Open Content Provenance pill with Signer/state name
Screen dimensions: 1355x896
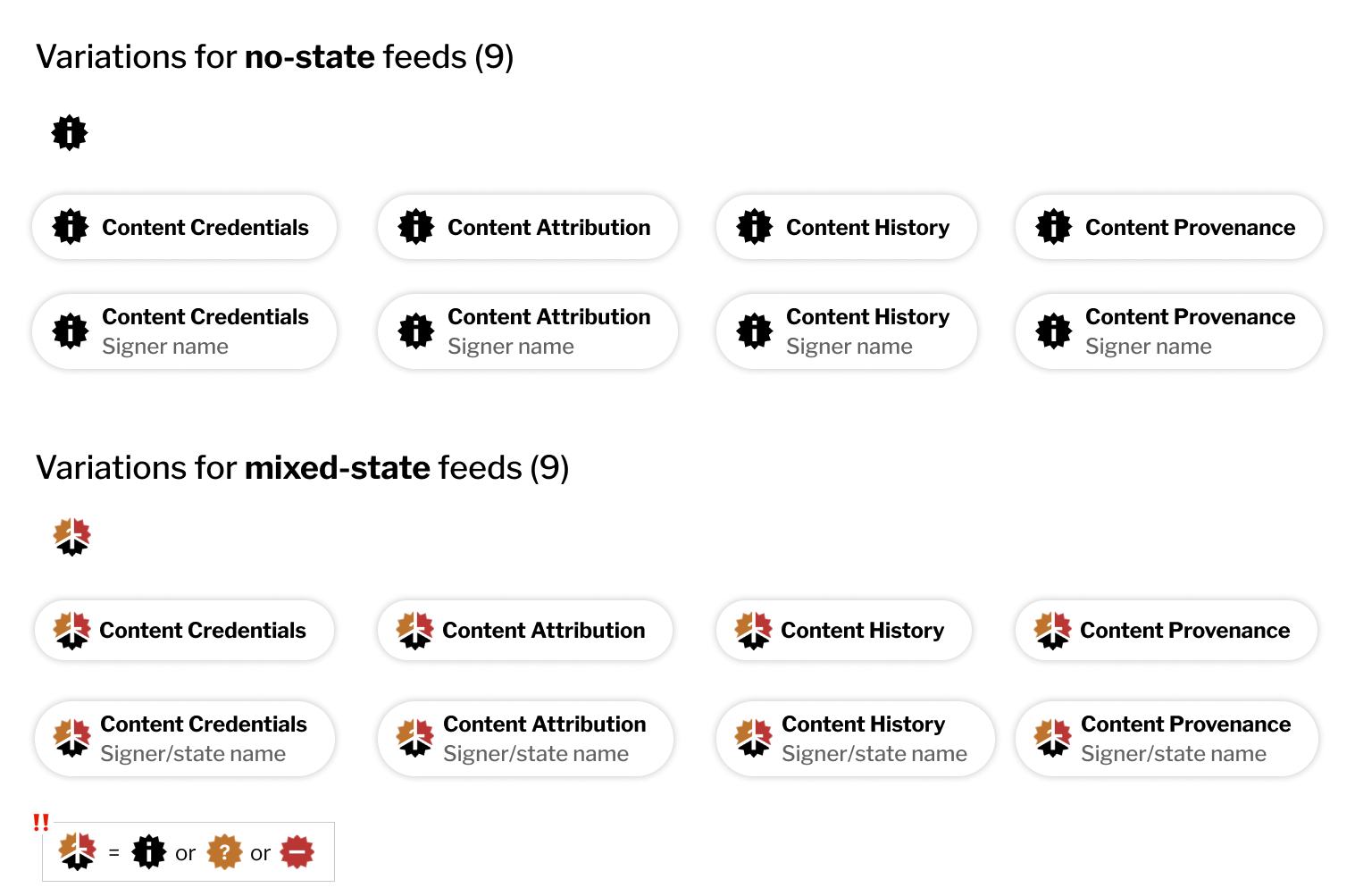(1167, 739)
